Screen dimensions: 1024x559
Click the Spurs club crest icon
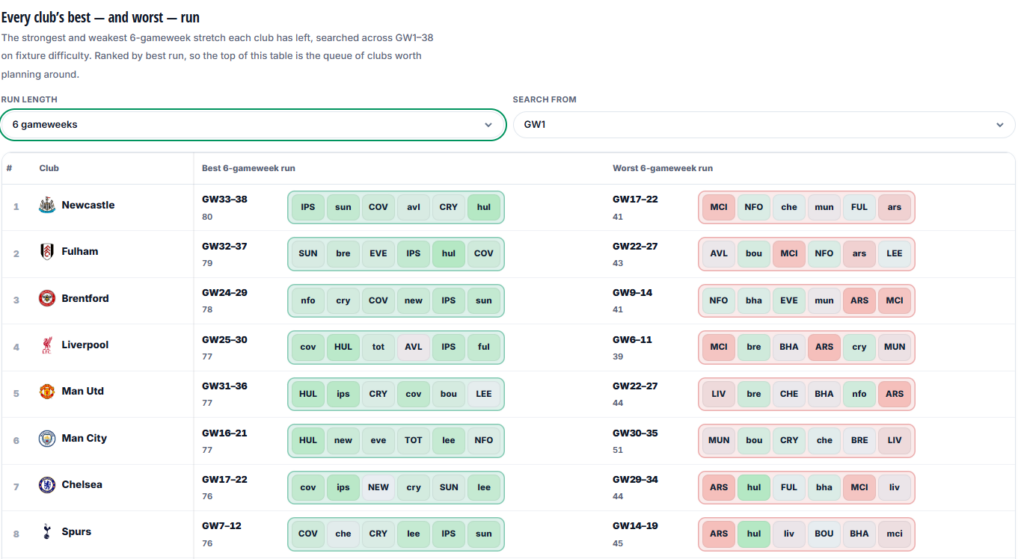pos(47,532)
